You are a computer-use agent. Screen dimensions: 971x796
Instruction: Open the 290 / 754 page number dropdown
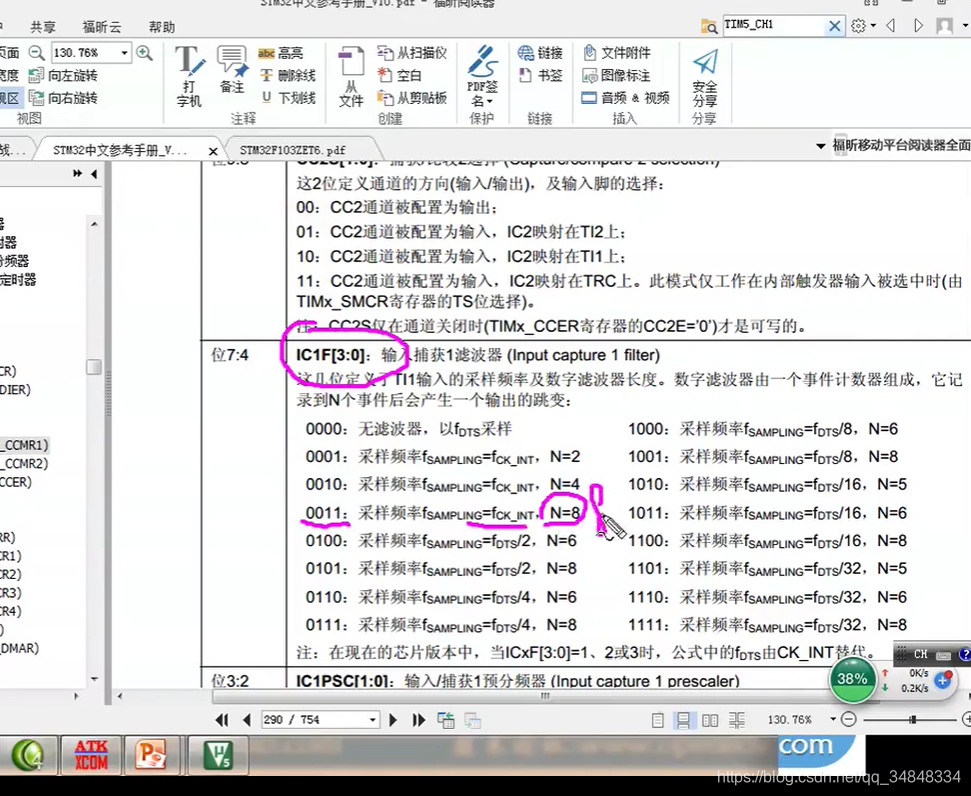[372, 720]
